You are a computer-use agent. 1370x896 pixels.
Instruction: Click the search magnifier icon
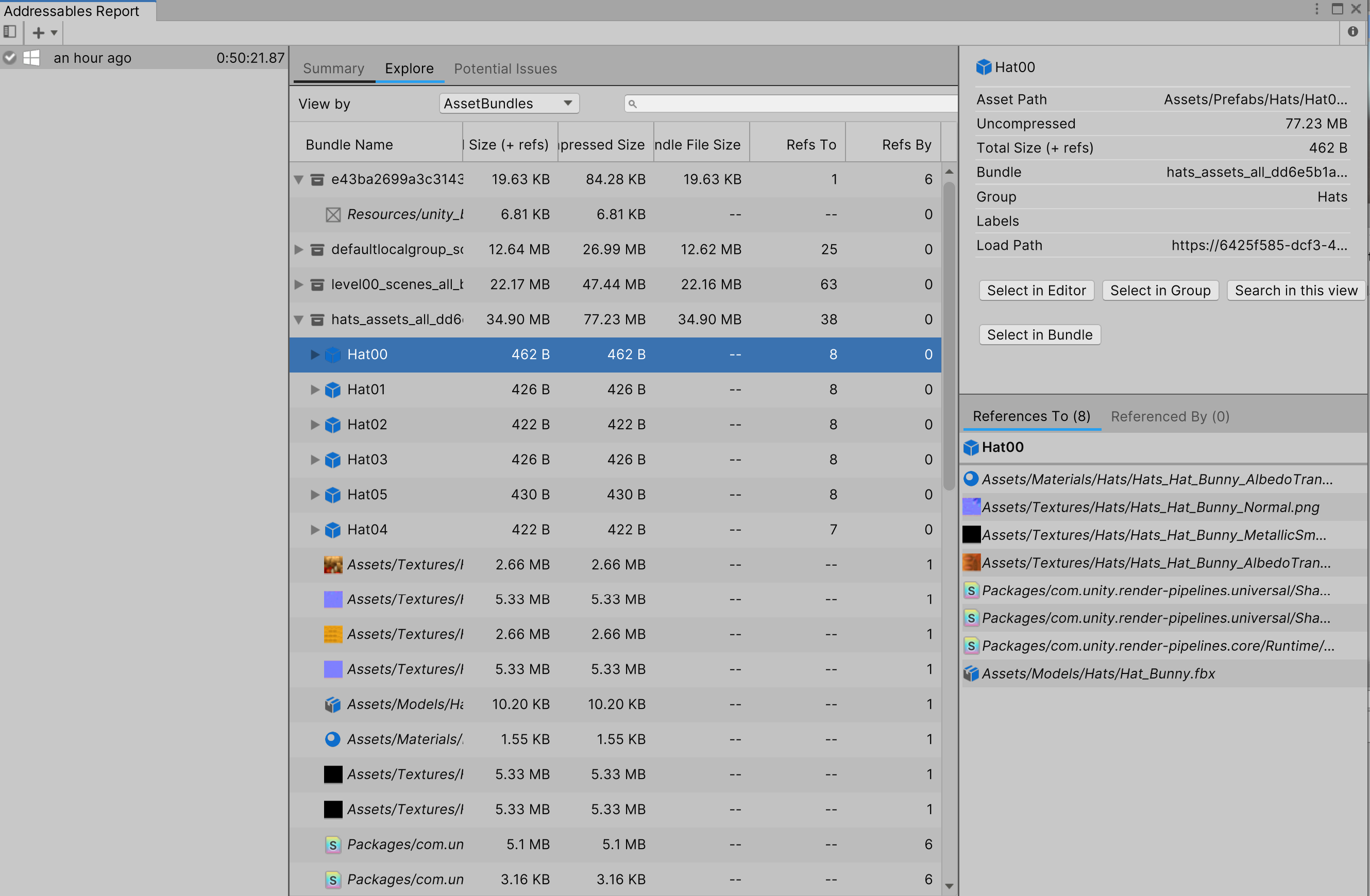632,104
